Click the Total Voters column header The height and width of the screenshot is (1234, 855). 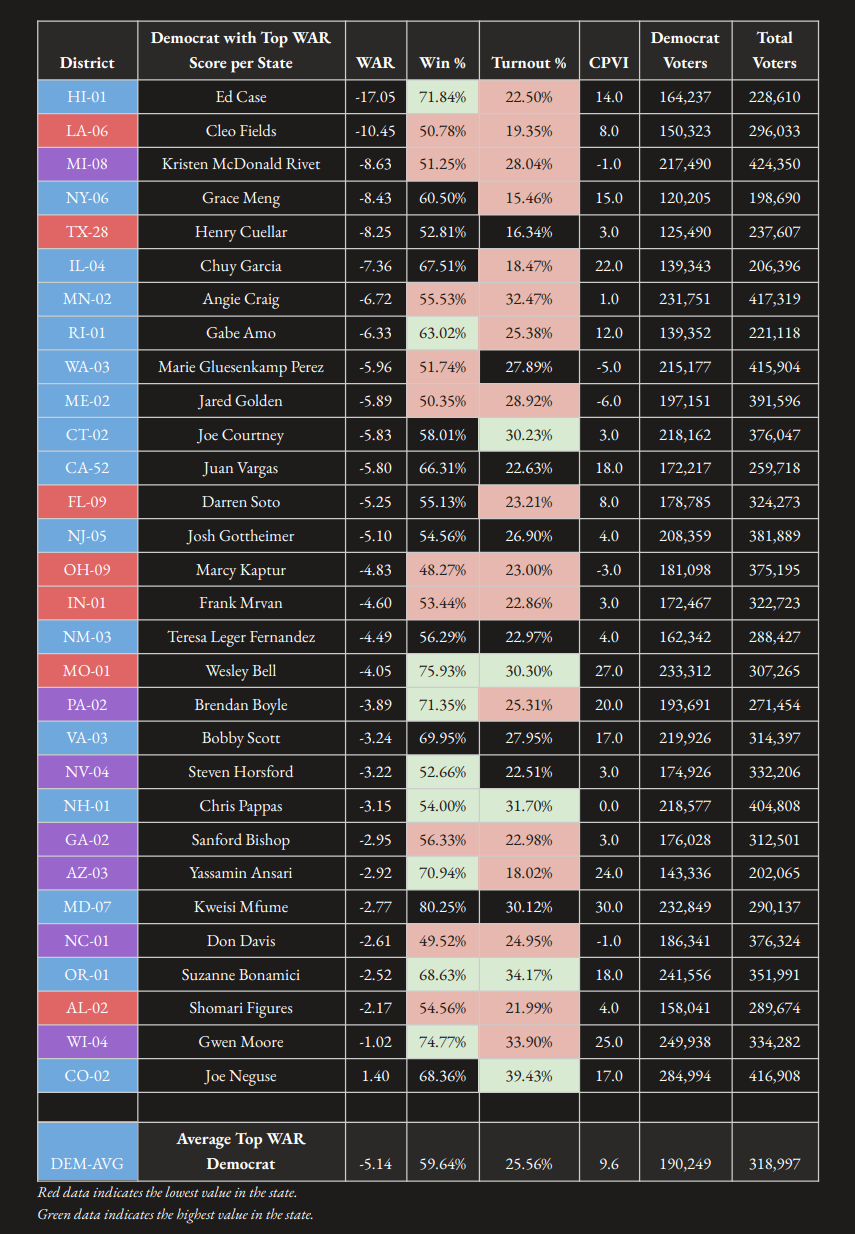774,50
